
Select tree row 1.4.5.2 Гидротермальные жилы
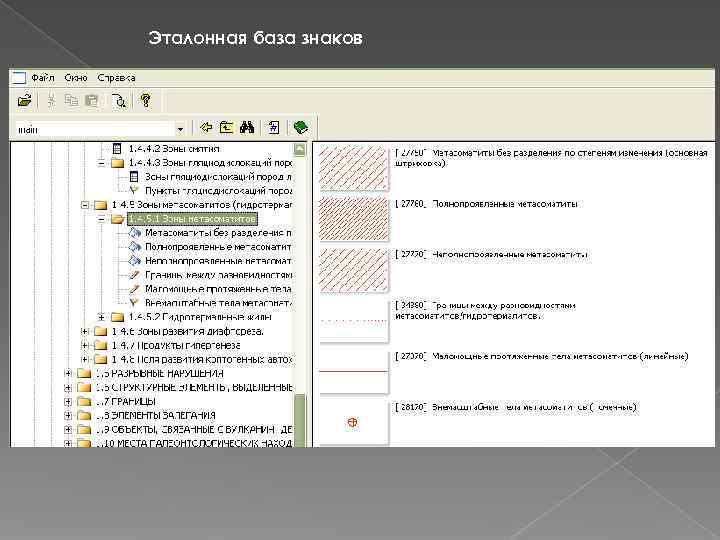[200, 317]
